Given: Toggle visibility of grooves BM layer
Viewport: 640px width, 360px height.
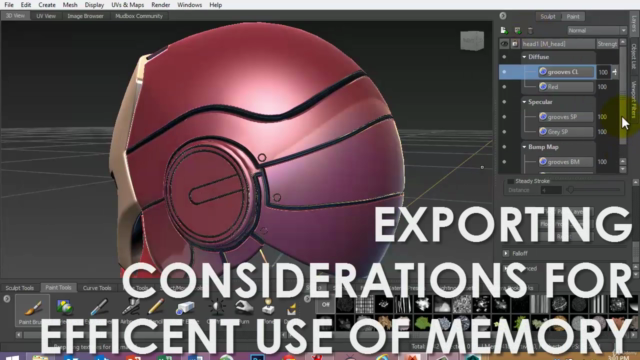Looking at the screenshot, I should pos(504,162).
